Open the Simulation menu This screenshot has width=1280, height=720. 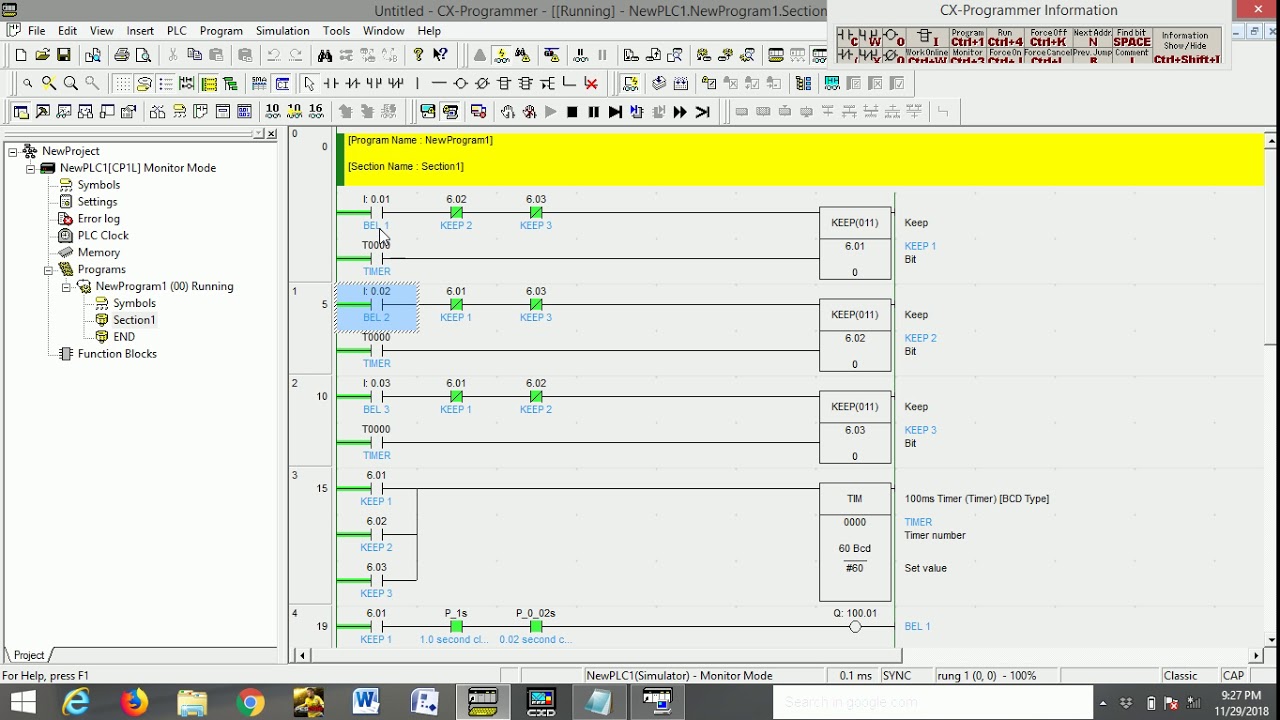point(282,31)
